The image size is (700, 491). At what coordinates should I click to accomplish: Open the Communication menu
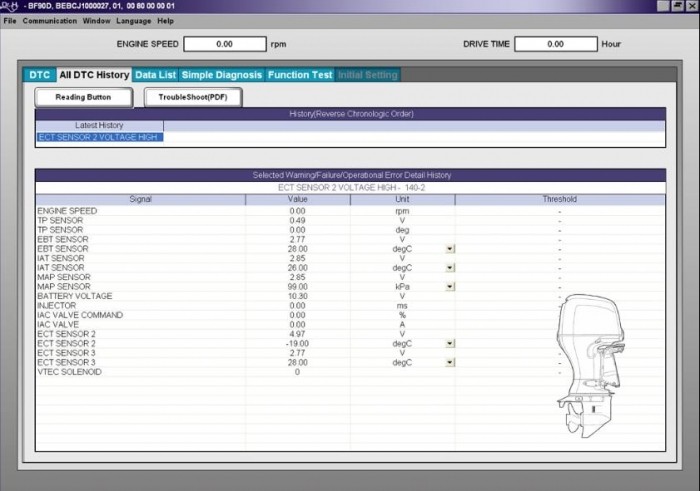[50, 20]
